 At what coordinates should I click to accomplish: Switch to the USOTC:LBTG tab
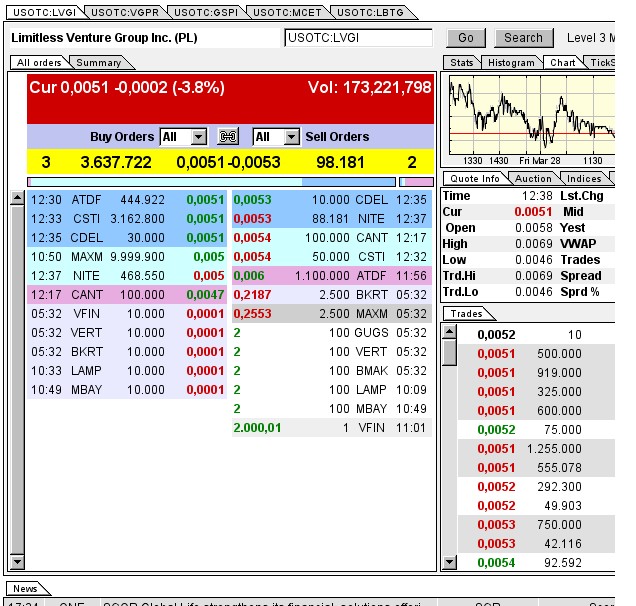point(370,13)
